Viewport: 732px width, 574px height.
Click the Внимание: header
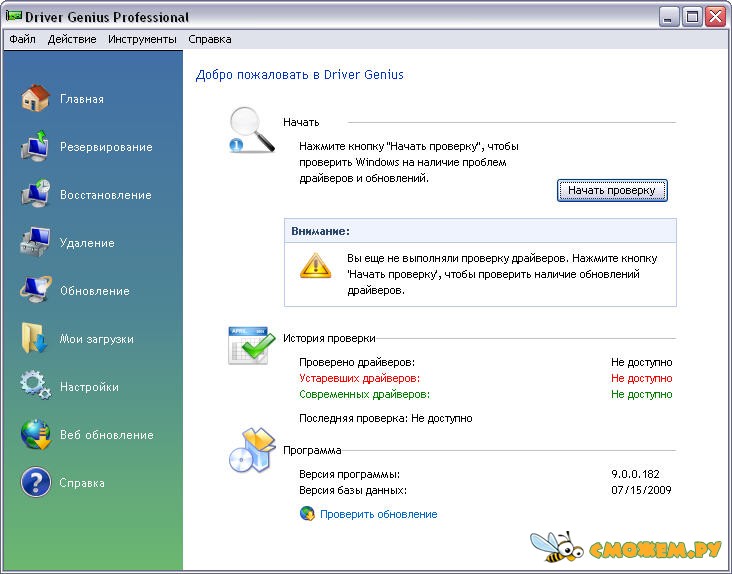320,231
